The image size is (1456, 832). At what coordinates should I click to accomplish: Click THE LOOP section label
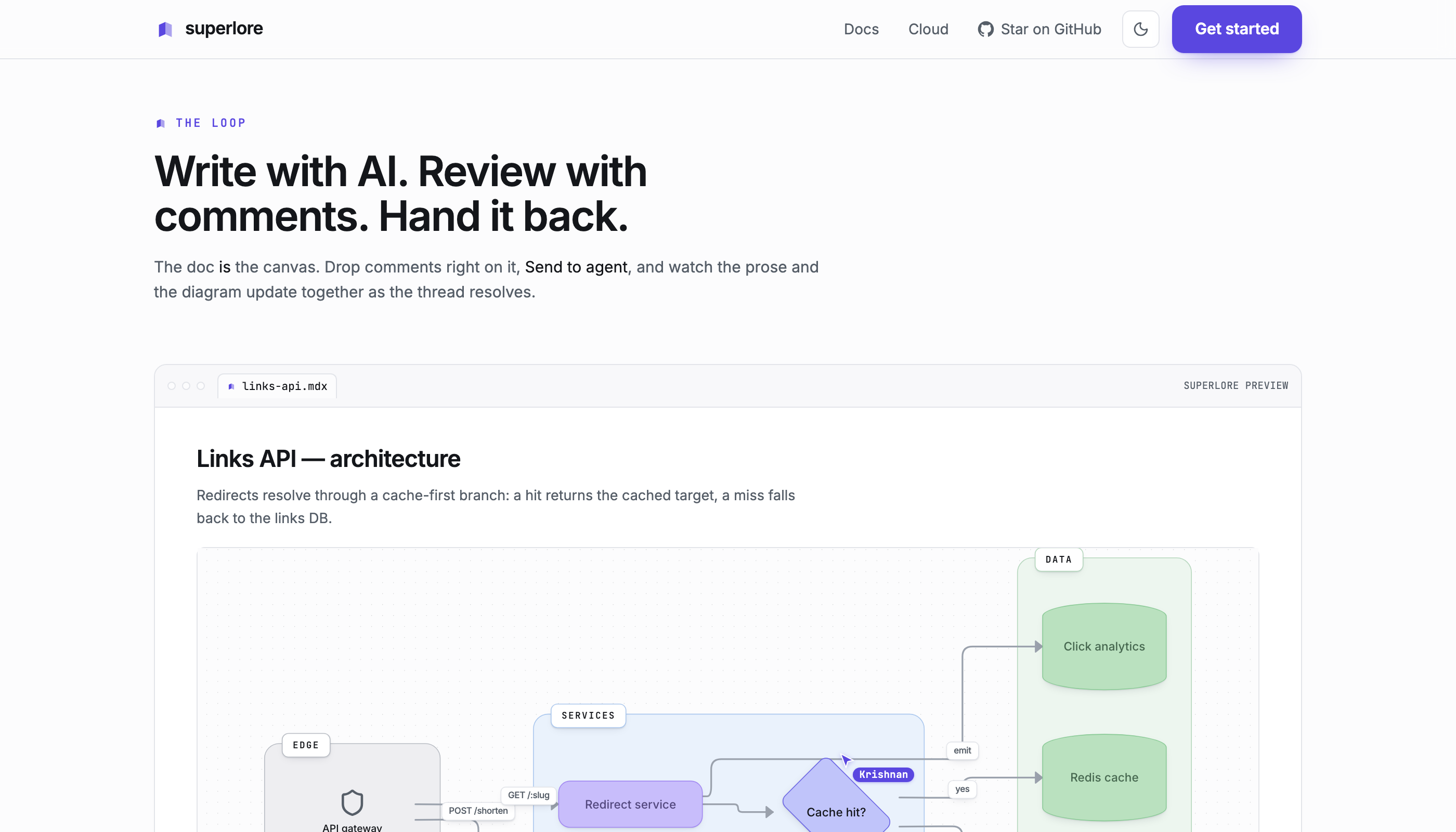click(x=210, y=123)
